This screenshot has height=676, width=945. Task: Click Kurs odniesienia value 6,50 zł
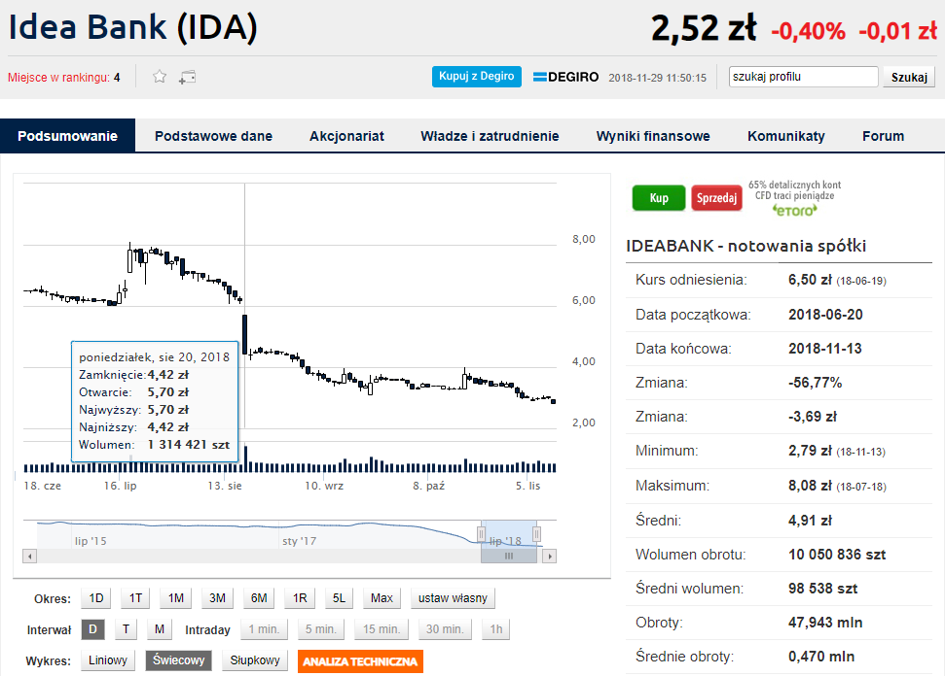(810, 280)
